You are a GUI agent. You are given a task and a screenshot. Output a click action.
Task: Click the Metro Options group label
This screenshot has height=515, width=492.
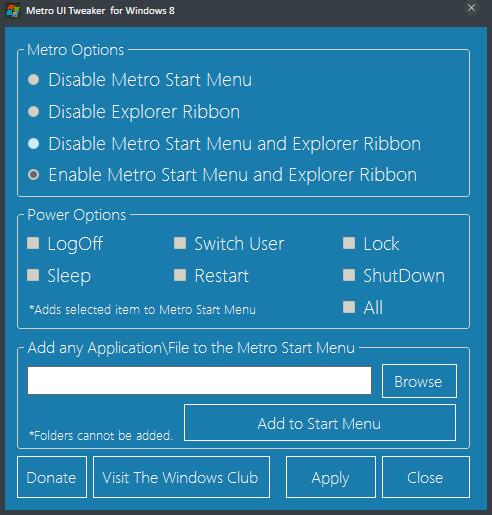pos(75,50)
